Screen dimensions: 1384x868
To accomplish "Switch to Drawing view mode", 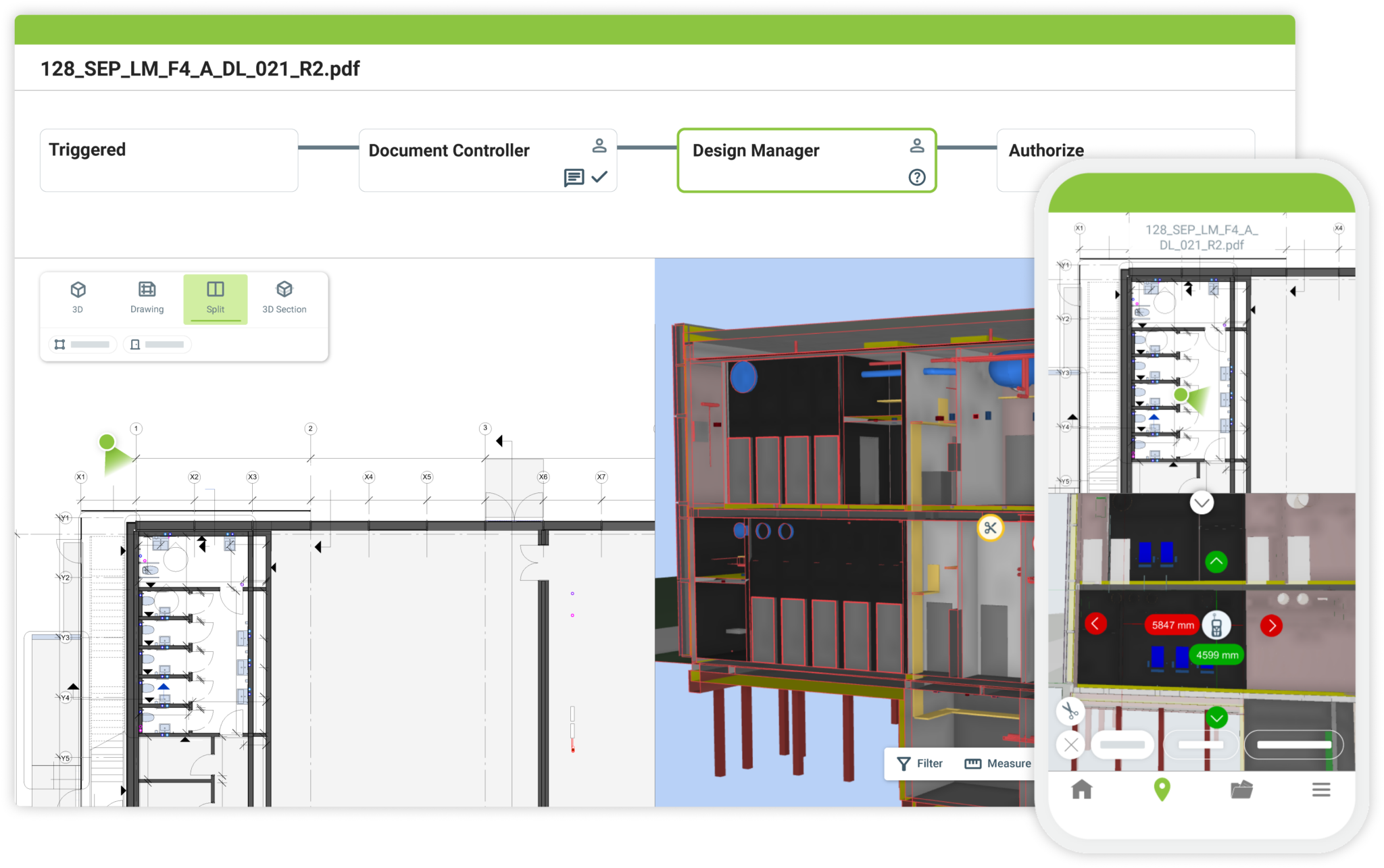I will [147, 298].
